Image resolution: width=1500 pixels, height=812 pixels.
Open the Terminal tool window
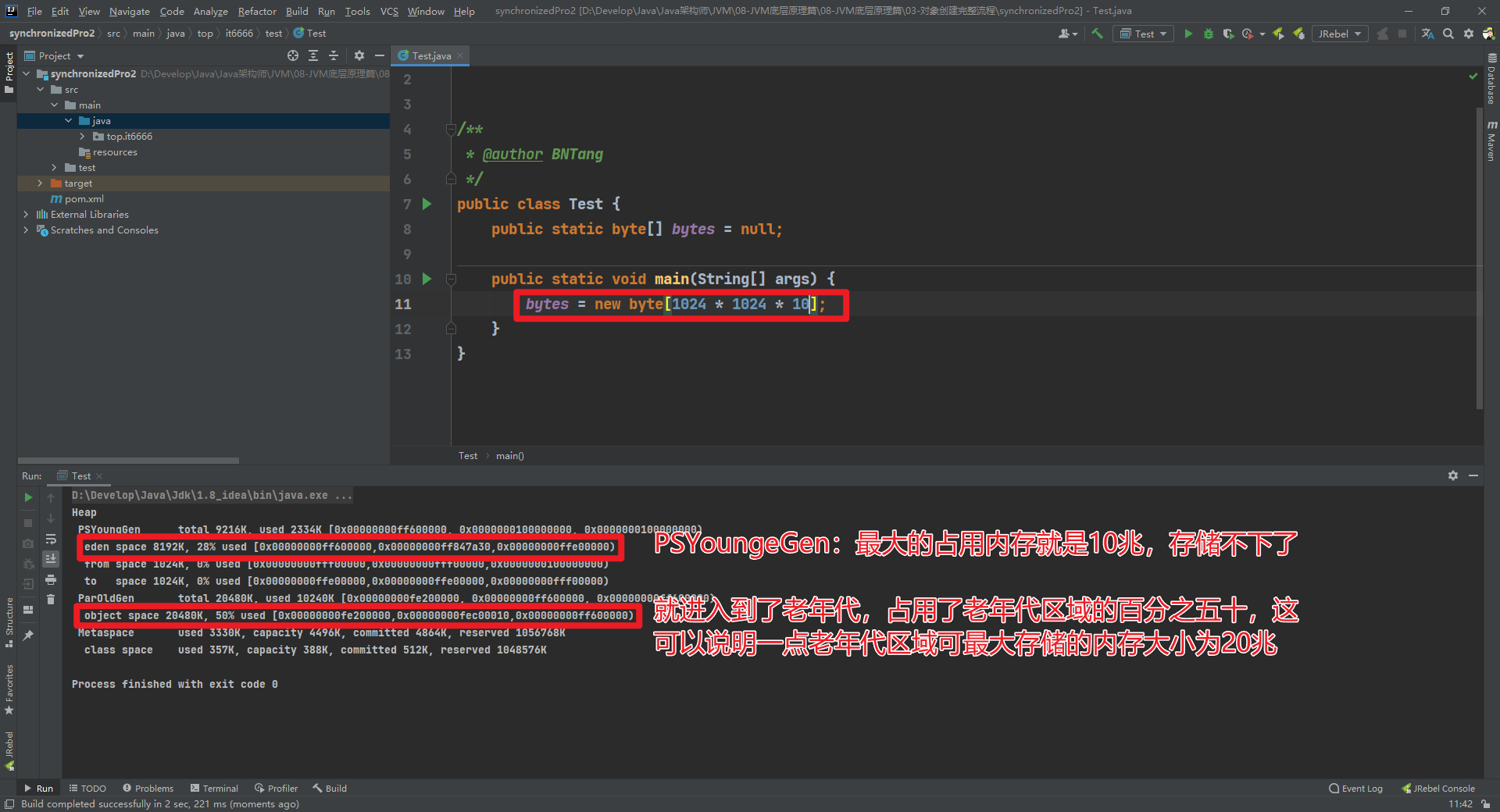pyautogui.click(x=214, y=789)
